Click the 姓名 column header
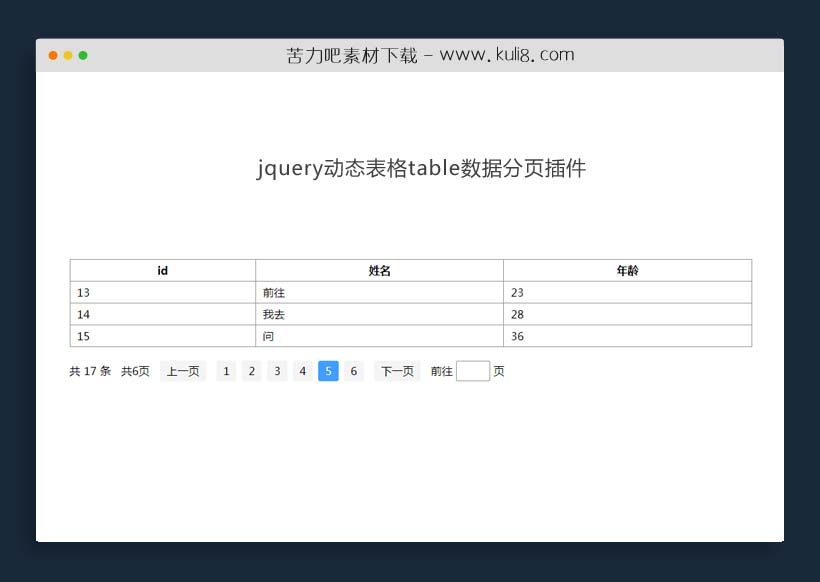Screen dimensions: 820x582 (x=379, y=269)
